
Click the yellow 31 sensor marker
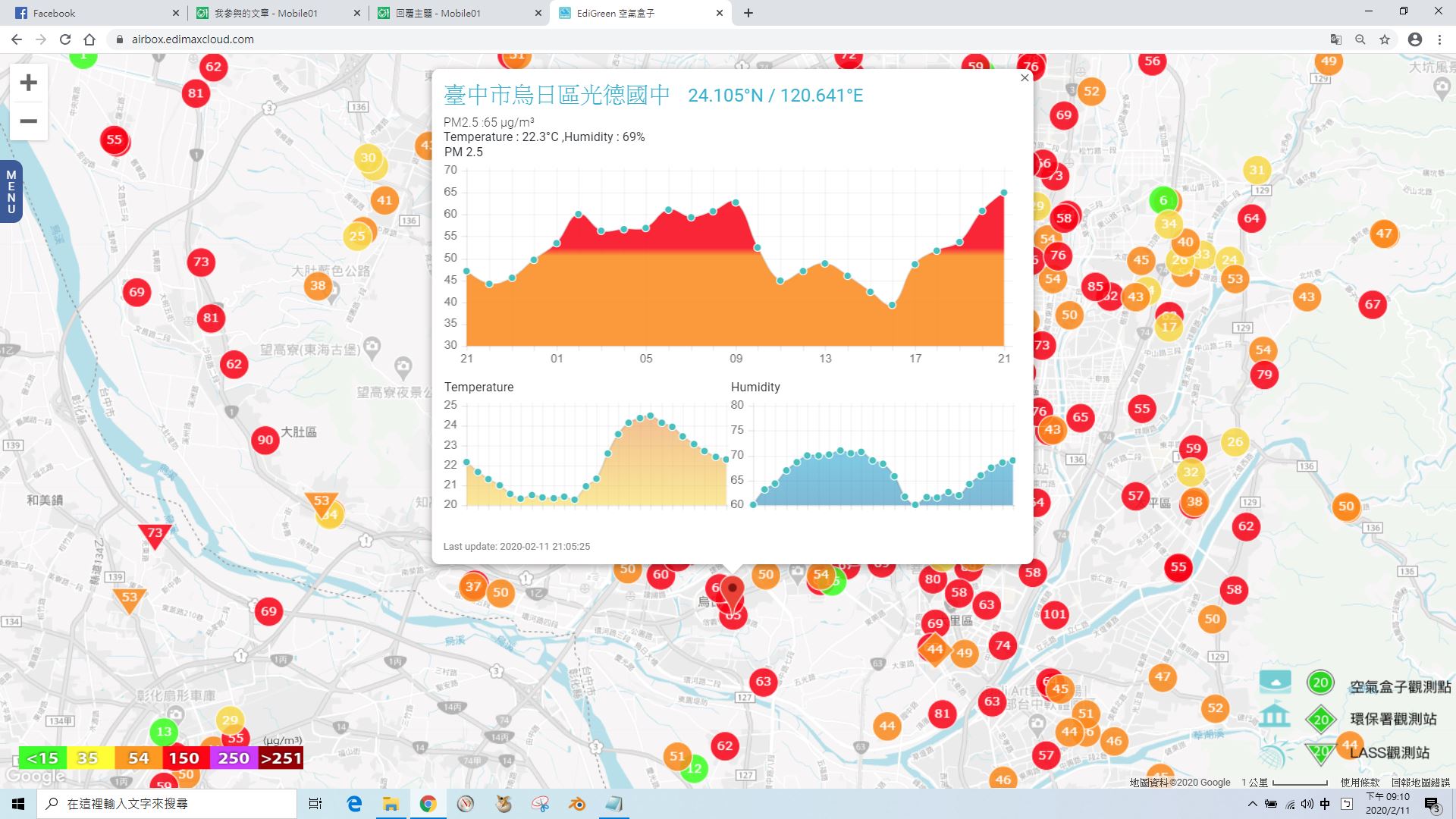(x=1257, y=171)
